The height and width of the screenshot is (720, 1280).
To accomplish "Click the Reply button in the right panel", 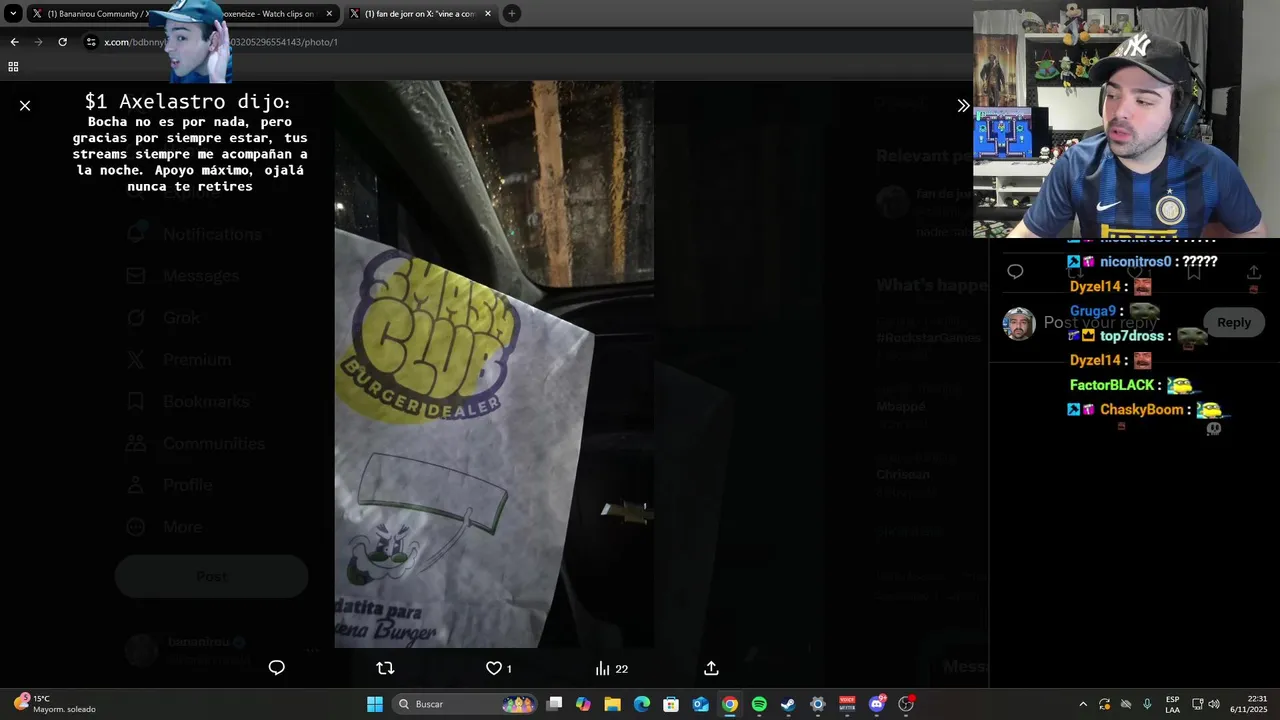I will (1233, 322).
